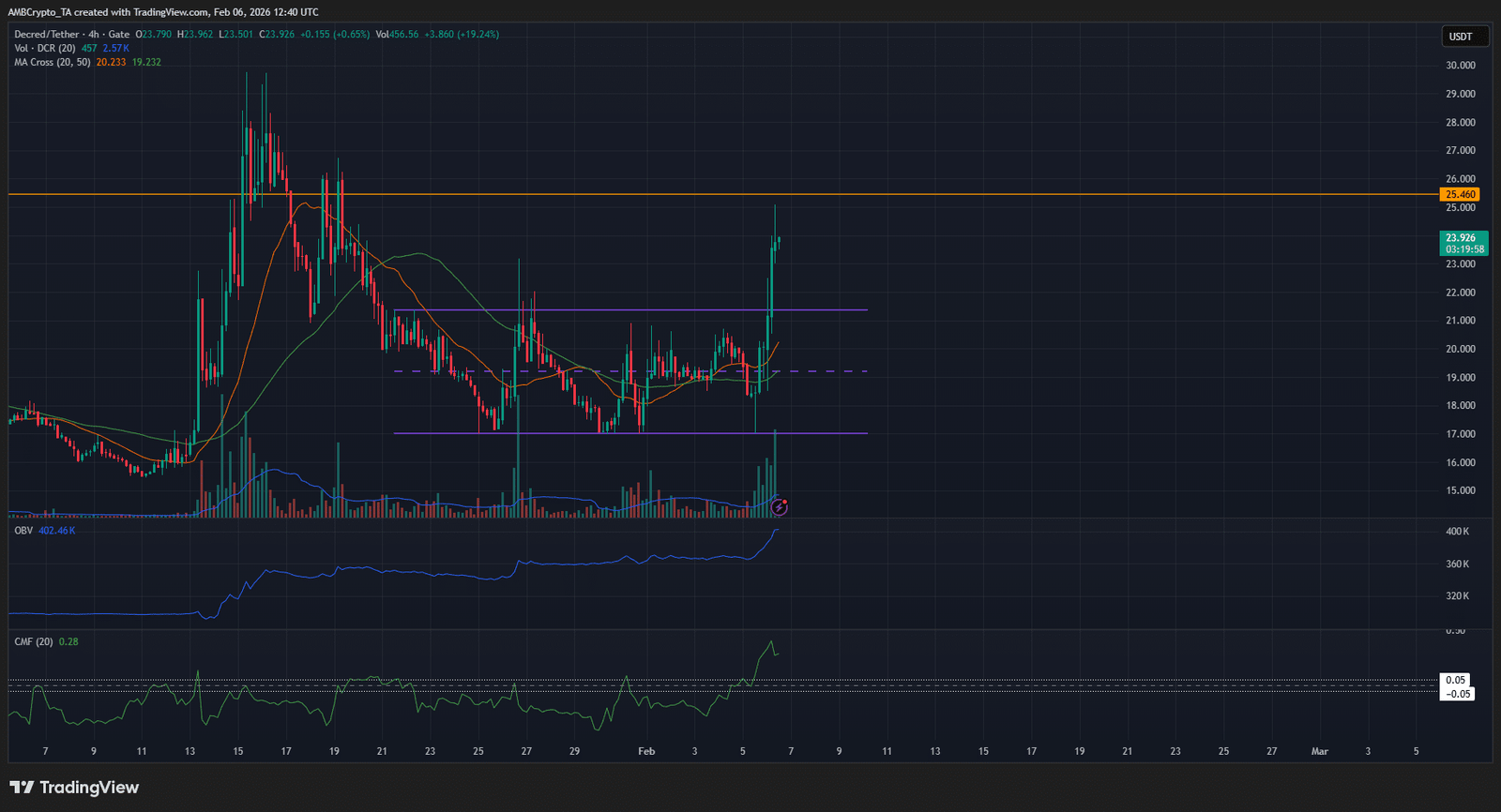The image size is (1501, 812).
Task: Click the Feb label on the time axis
Action: [646, 752]
